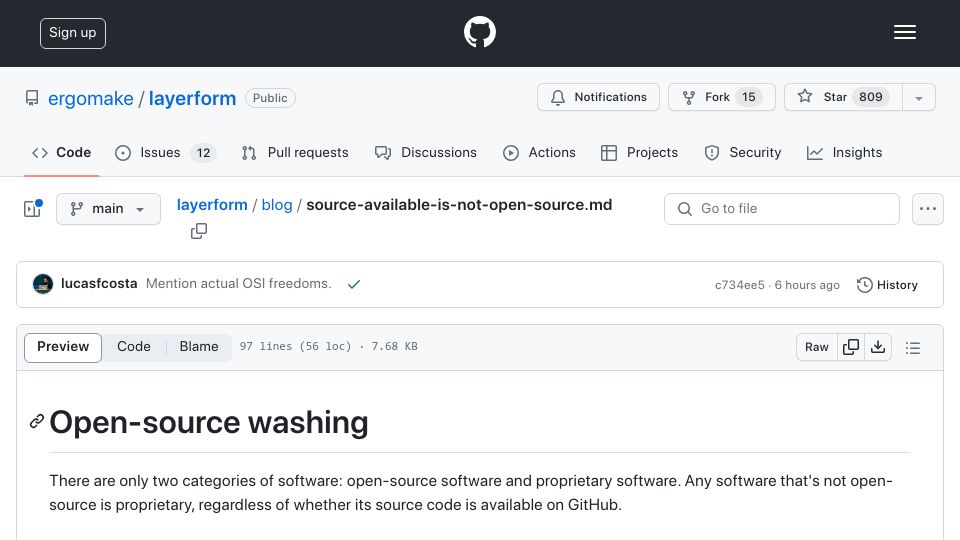Fork the repository
Viewport: 960px width, 540px height.
[721, 97]
